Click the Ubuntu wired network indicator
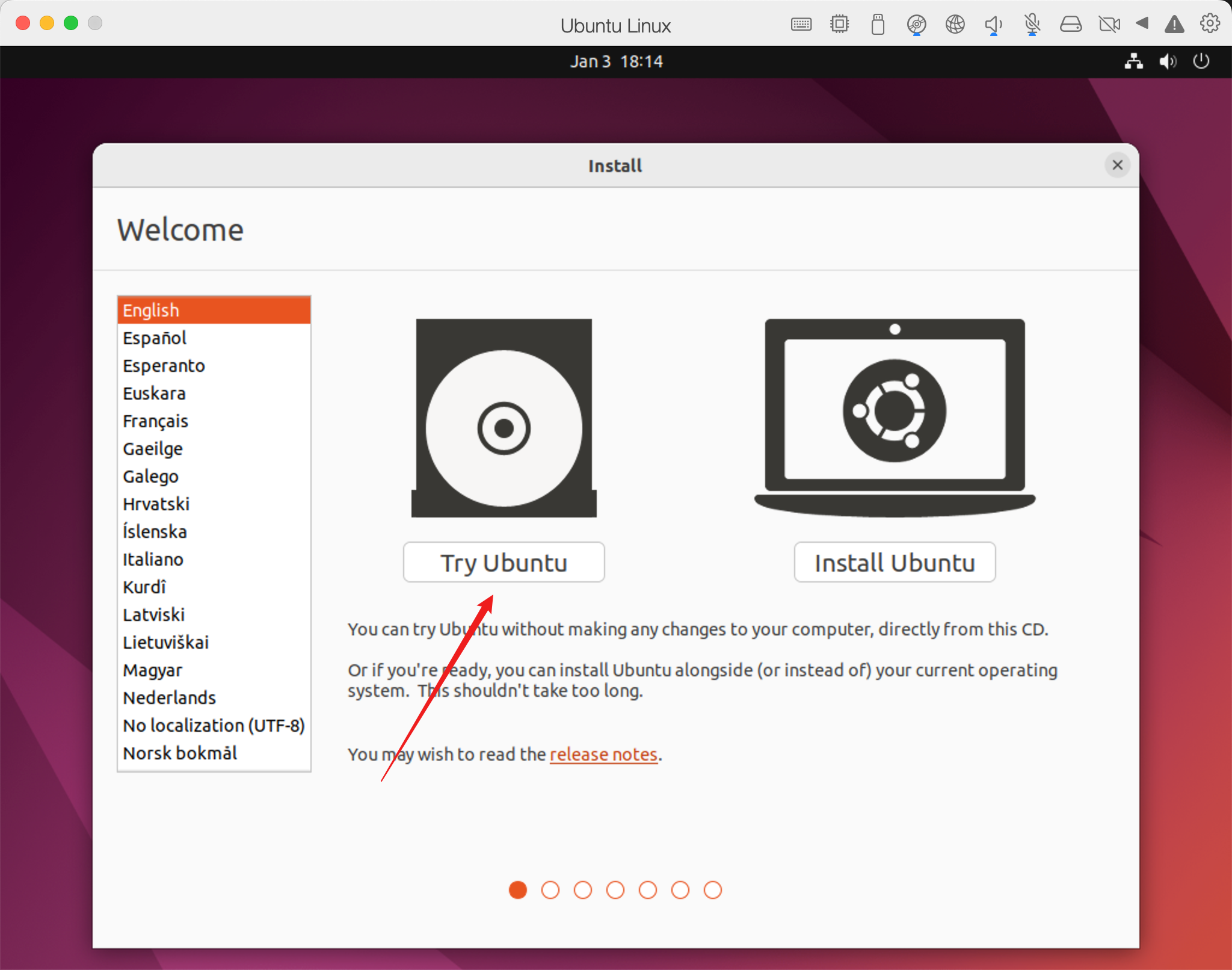 [x=1134, y=61]
